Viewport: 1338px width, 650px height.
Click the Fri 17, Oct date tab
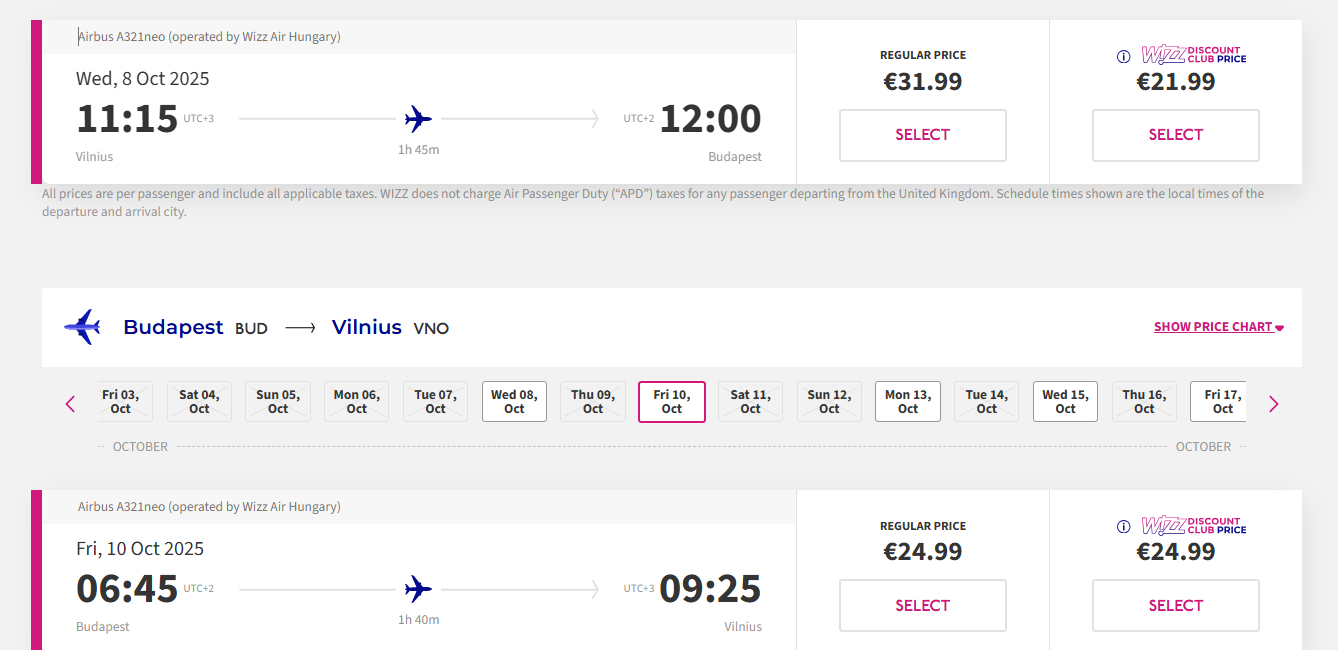click(1218, 401)
